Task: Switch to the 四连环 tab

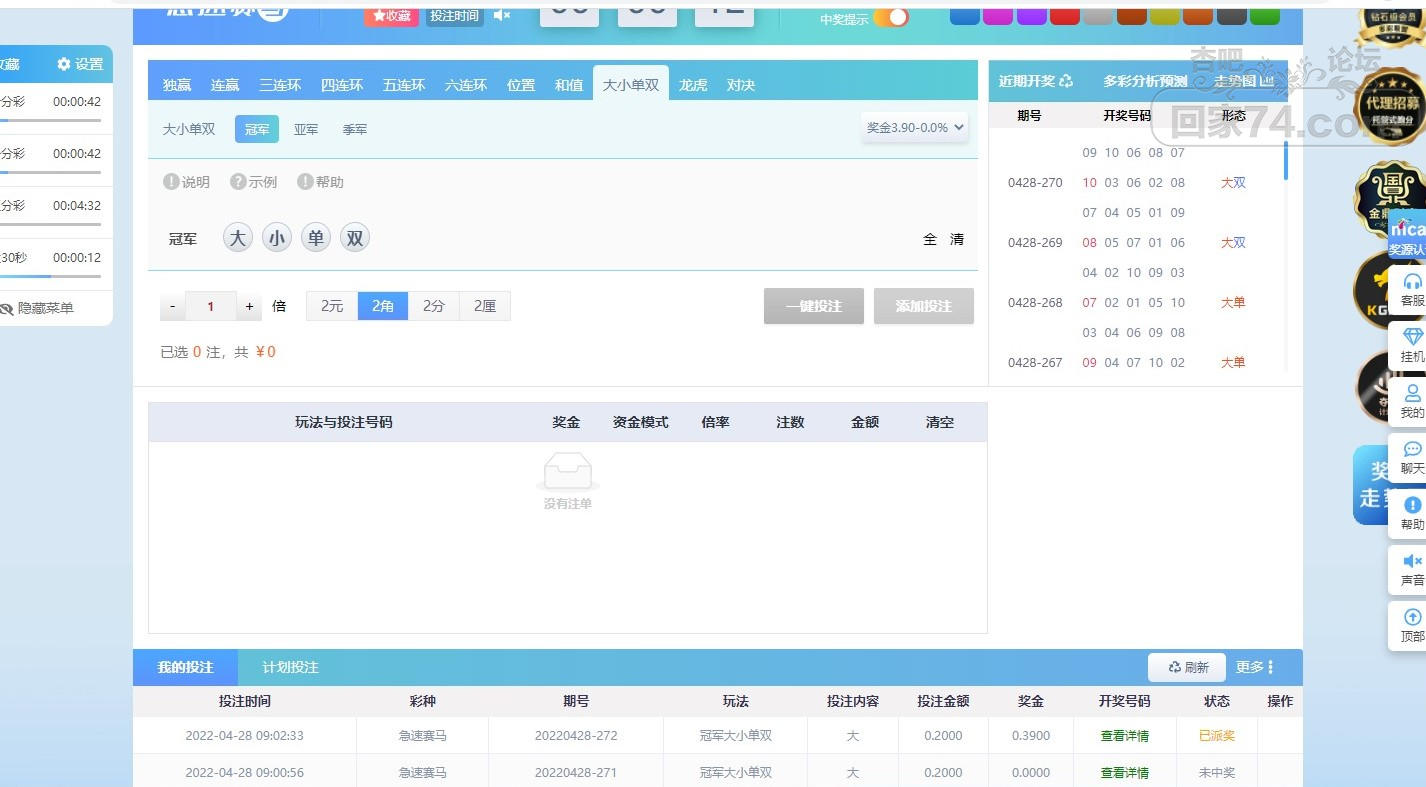Action: point(342,85)
